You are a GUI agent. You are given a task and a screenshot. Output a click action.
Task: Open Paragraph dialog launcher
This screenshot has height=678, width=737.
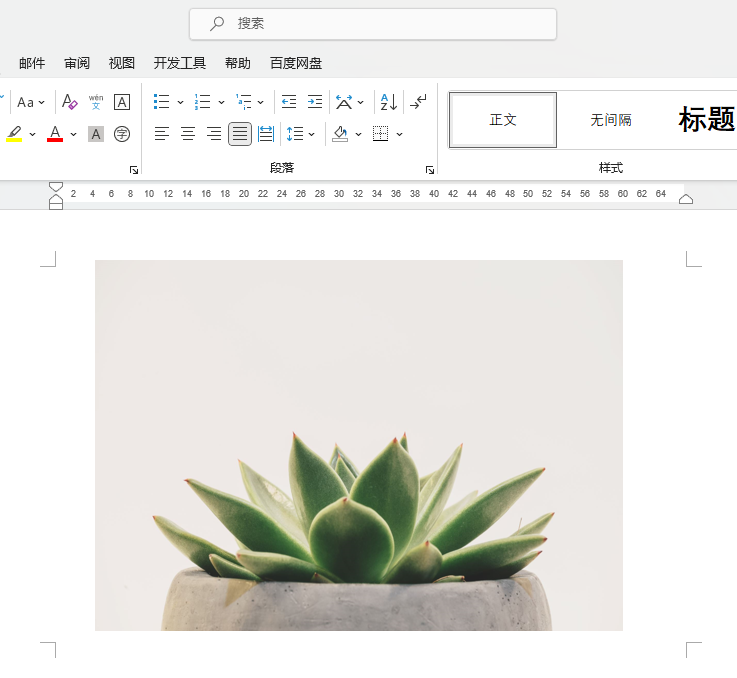tap(430, 170)
